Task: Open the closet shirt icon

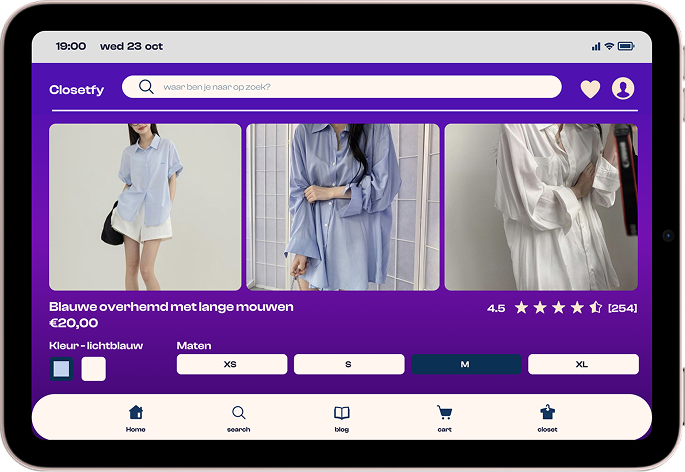Action: tap(547, 413)
